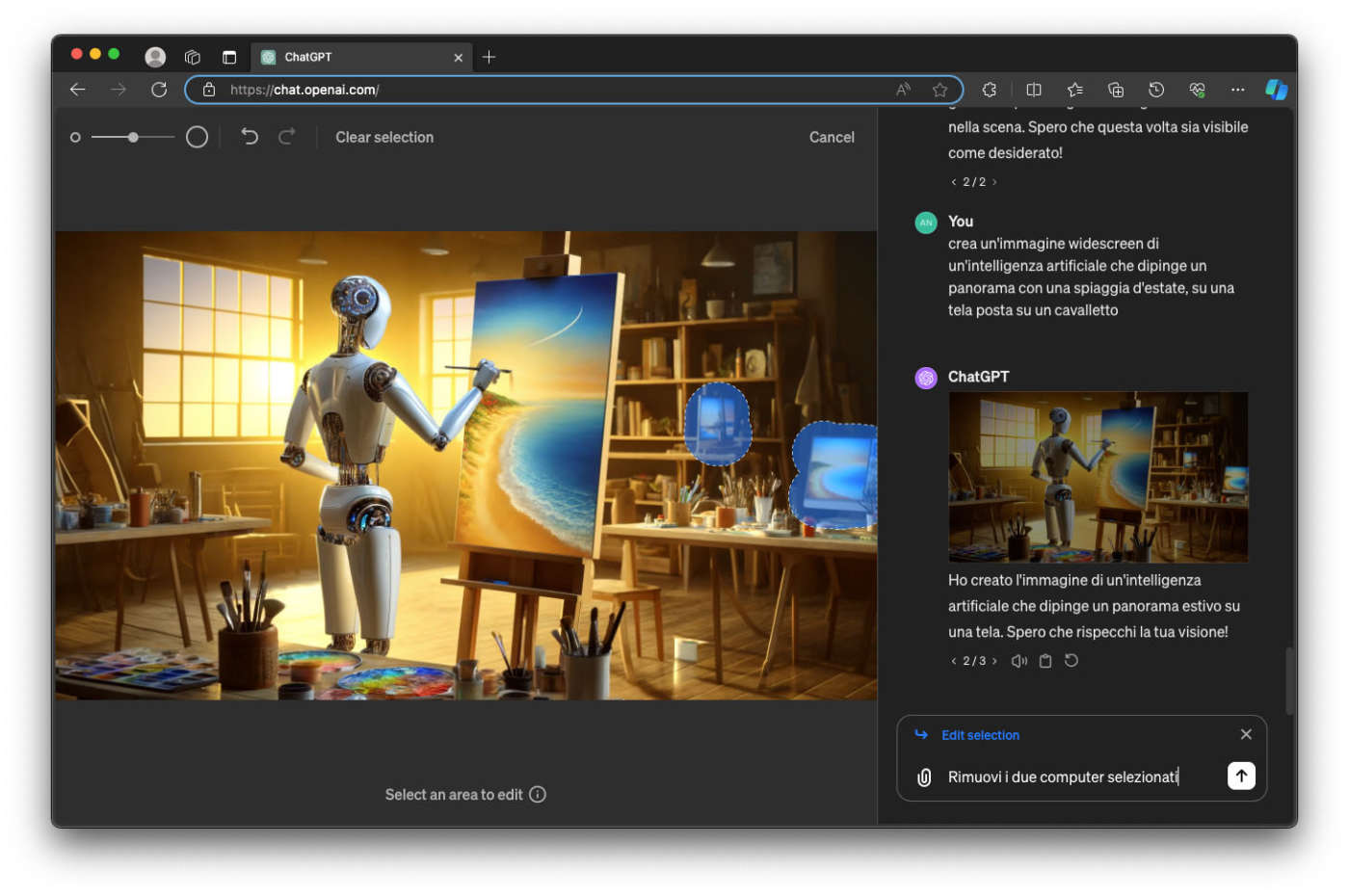Attach a file with paperclip icon
The height and width of the screenshot is (896, 1349).
(x=923, y=777)
